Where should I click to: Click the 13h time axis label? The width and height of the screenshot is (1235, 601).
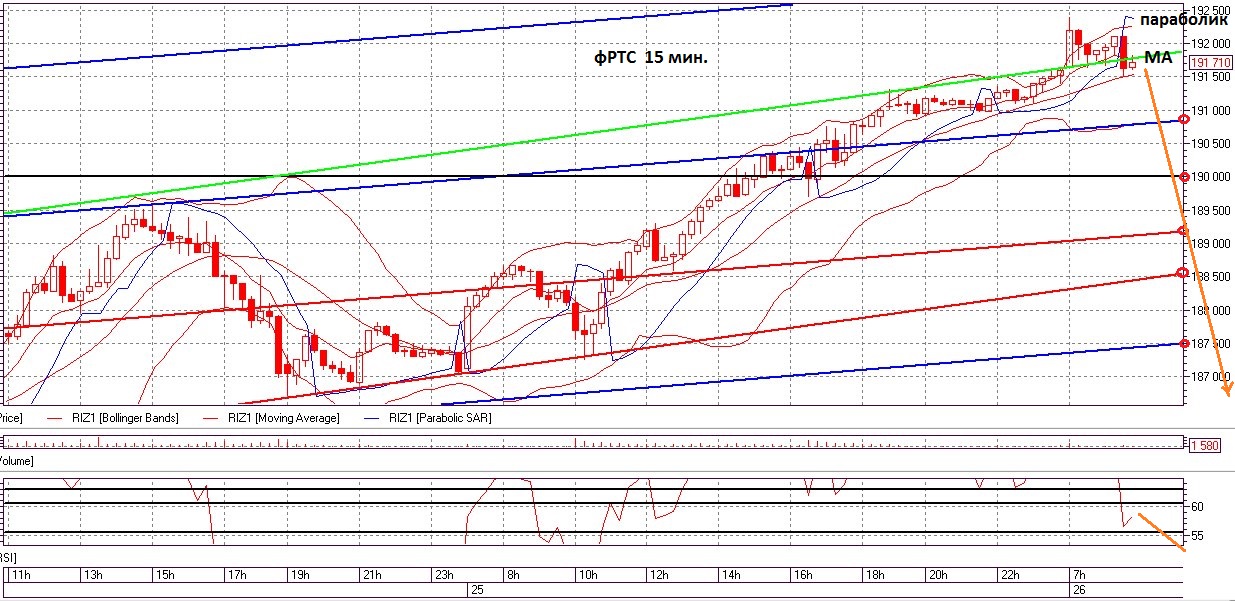(92, 575)
